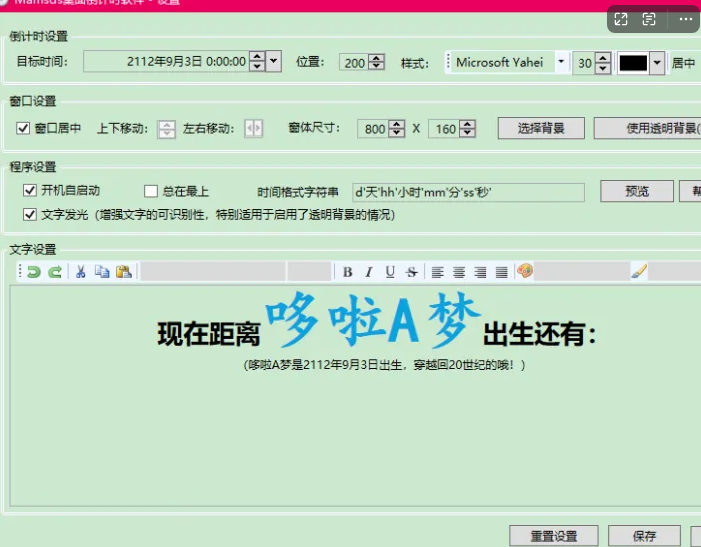Click the black font color swatch
This screenshot has height=547, width=701.
pyautogui.click(x=633, y=63)
